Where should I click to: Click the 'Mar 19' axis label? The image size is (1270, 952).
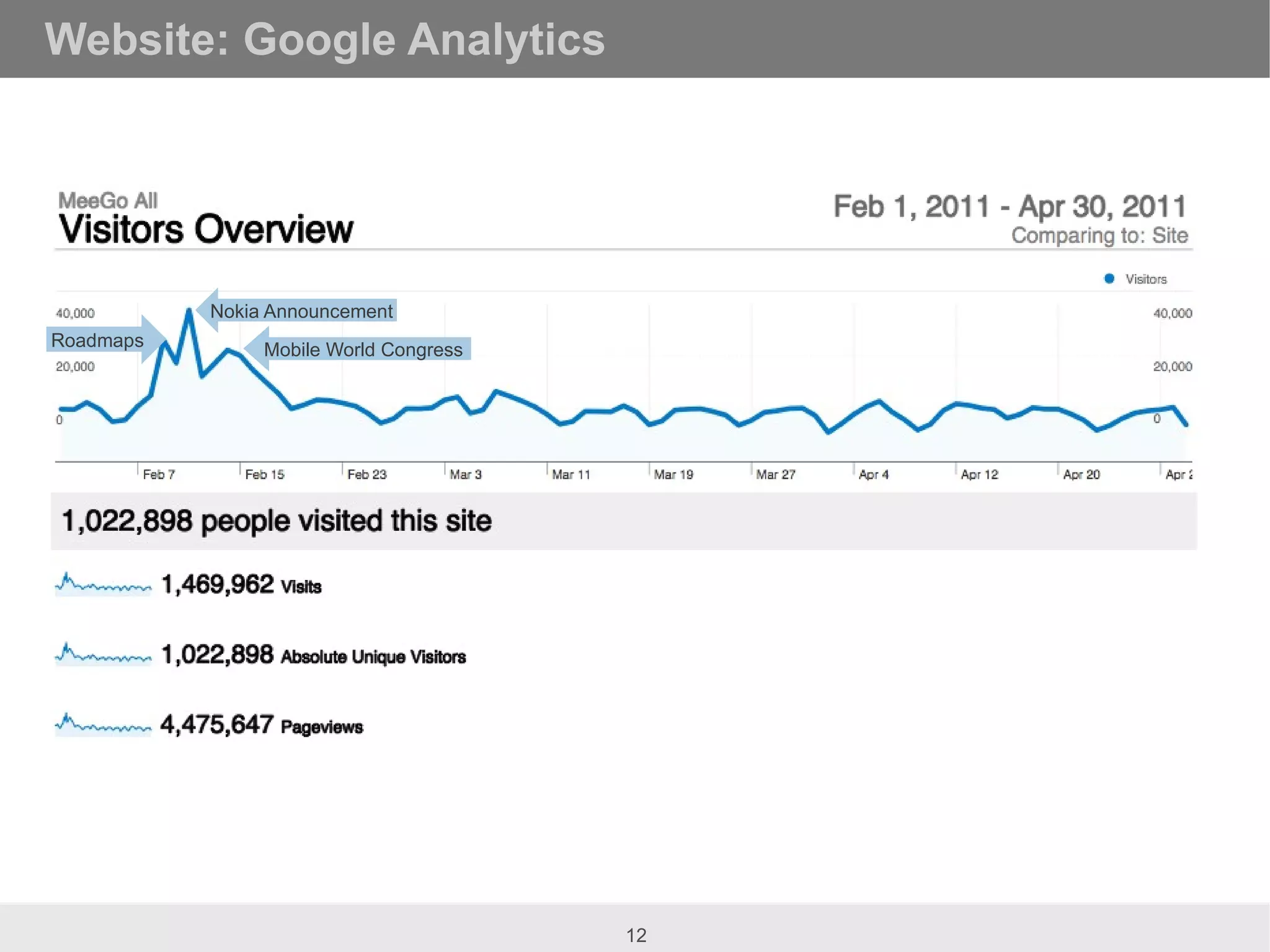pos(673,474)
